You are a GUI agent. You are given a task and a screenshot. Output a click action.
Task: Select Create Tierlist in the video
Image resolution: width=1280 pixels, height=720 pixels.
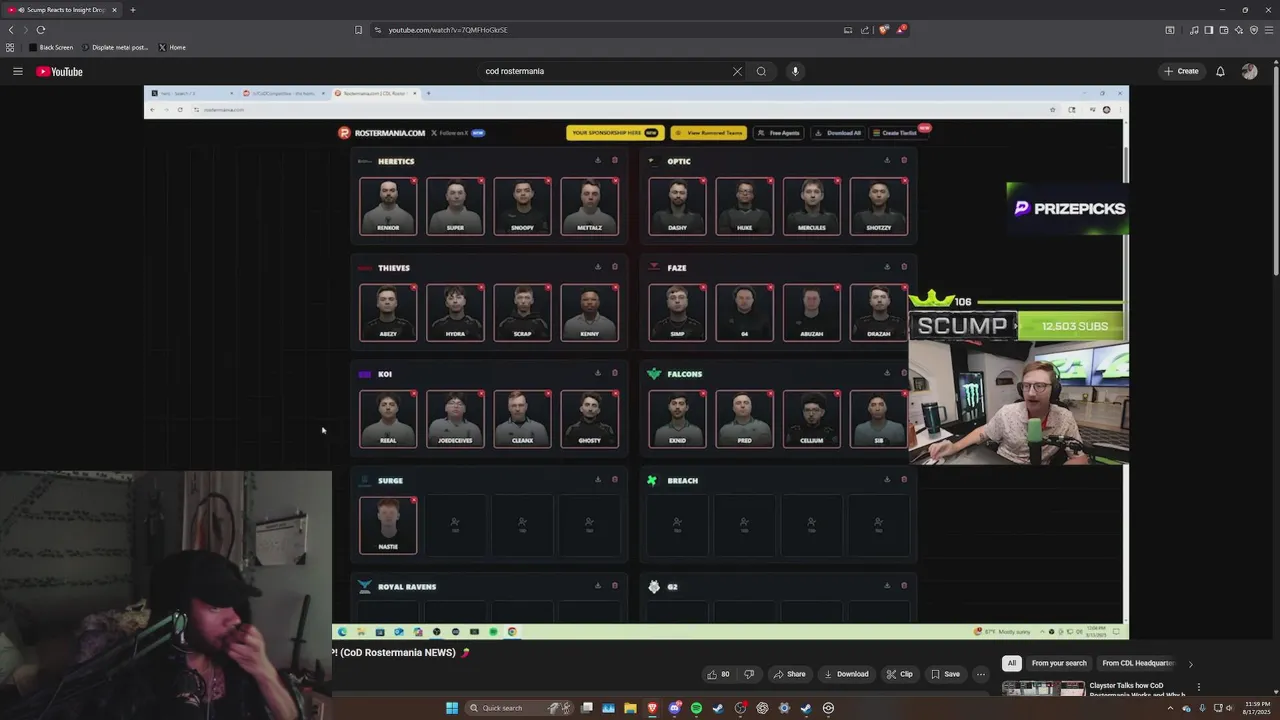click(x=898, y=132)
